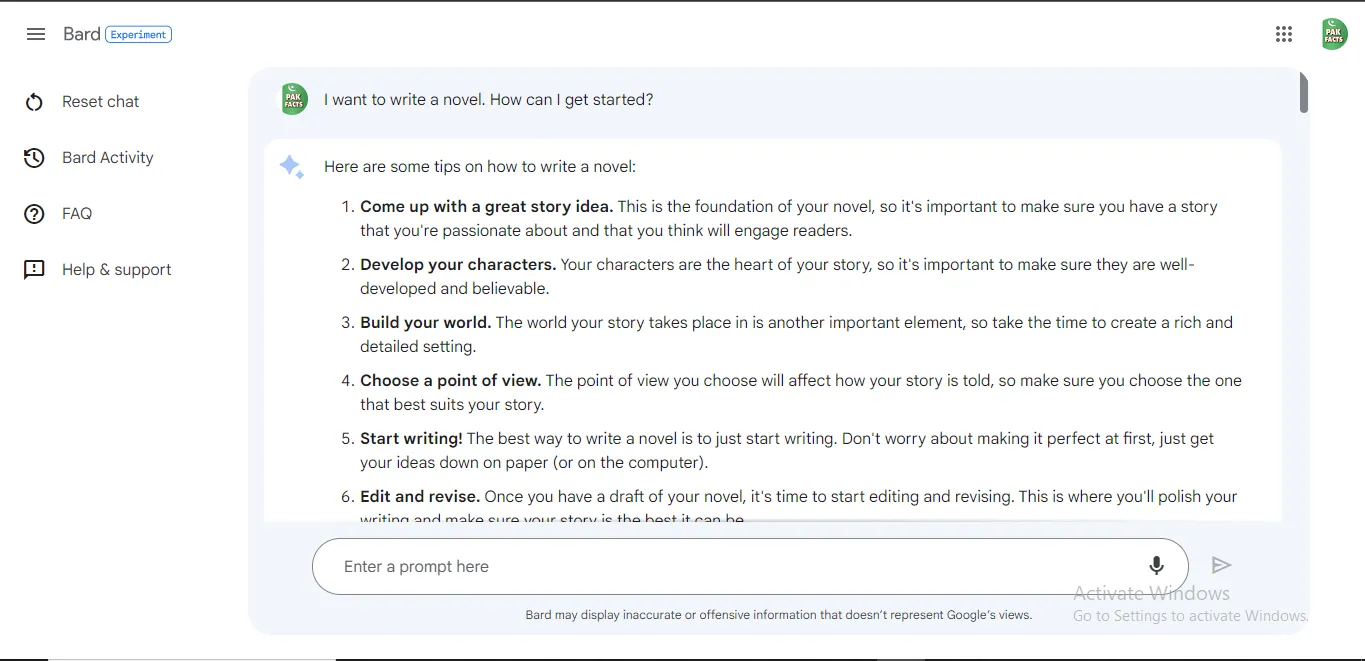
Task: Click the Bard Activity history clock icon
Action: (34, 158)
